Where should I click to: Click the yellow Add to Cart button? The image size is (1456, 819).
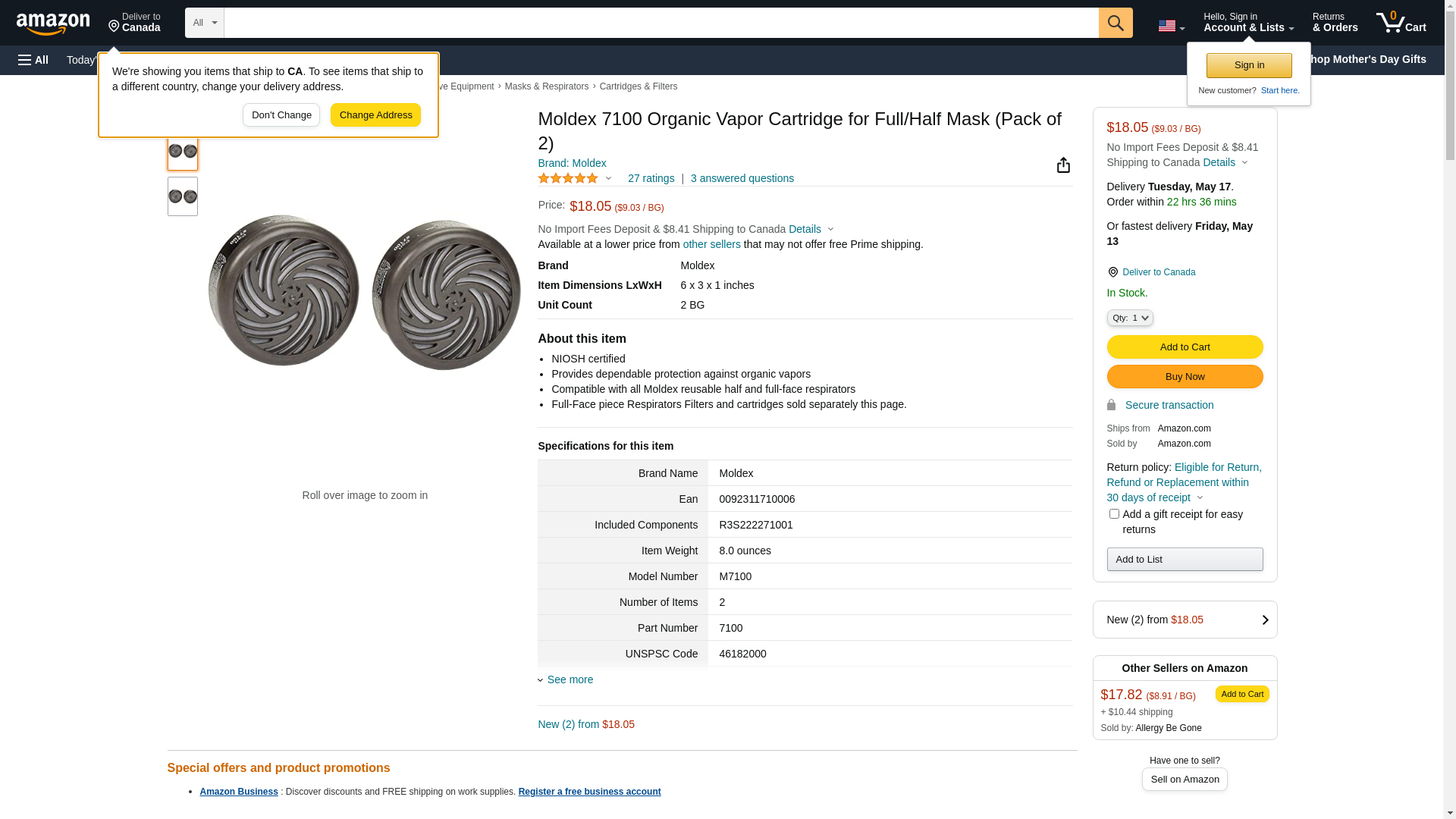1184,347
